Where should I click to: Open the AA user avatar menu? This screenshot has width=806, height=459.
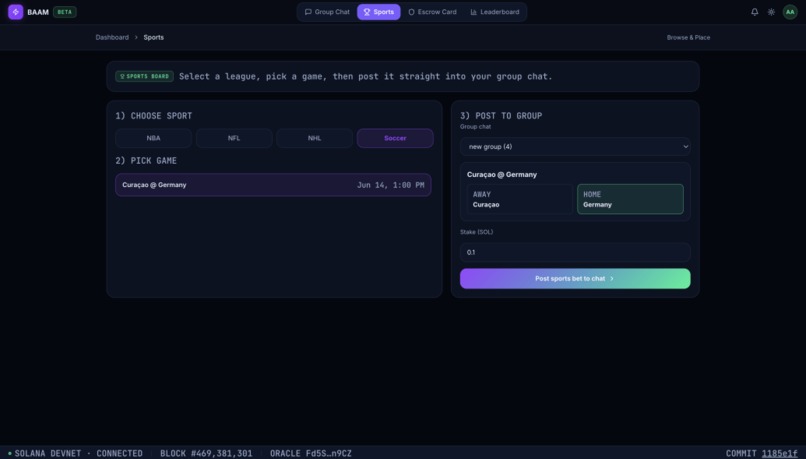[x=790, y=12]
